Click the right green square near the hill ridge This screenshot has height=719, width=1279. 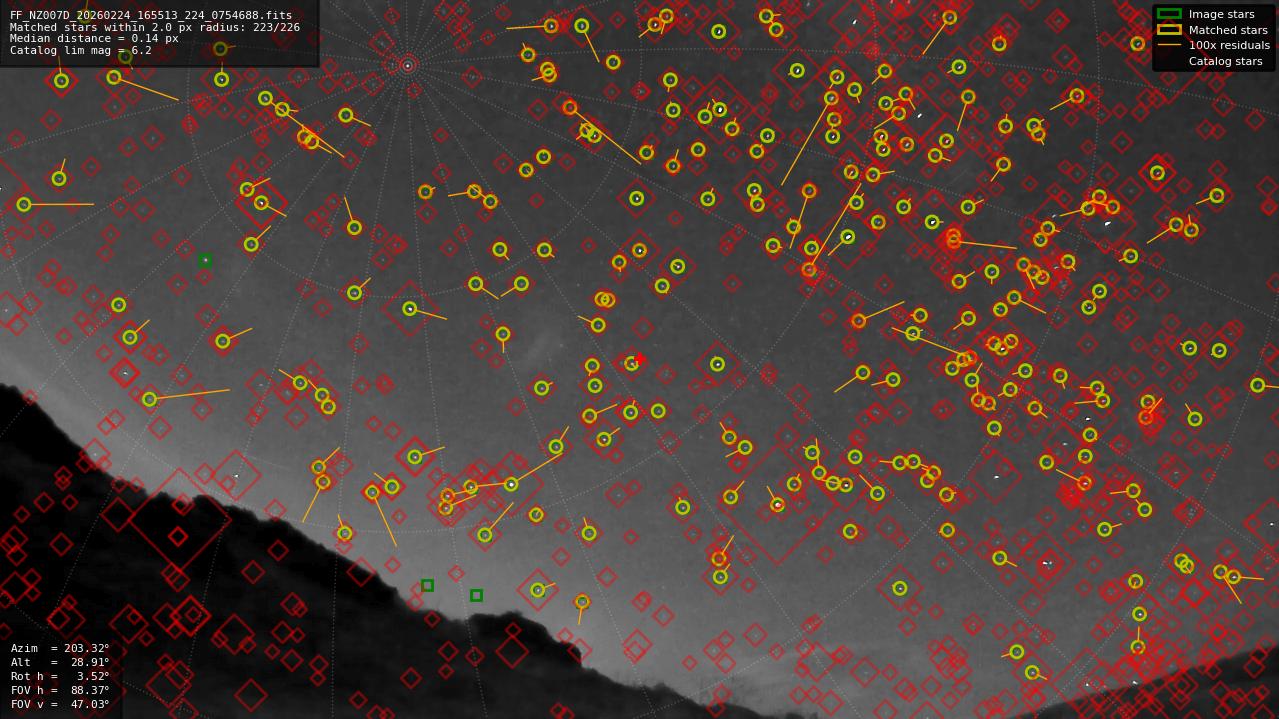pos(476,595)
